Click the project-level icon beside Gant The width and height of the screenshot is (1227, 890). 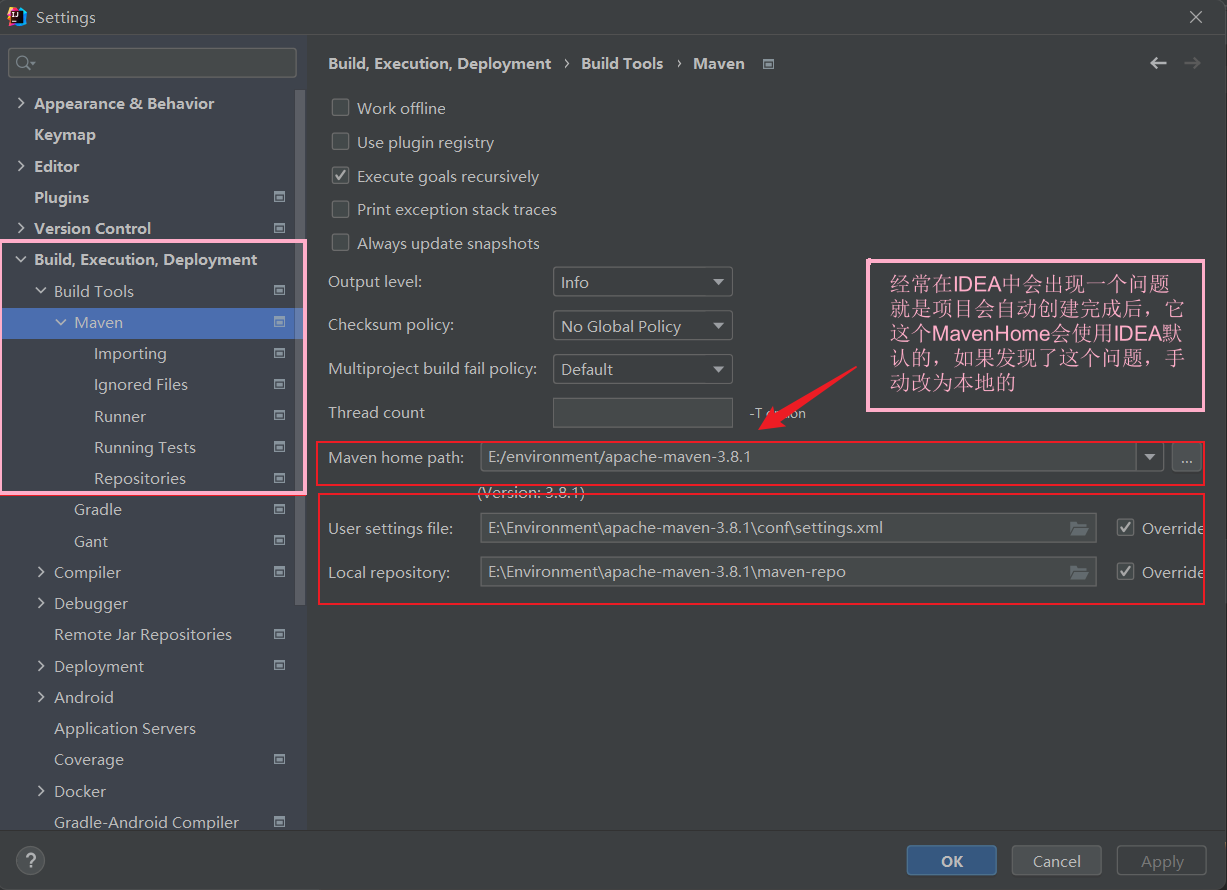point(280,541)
